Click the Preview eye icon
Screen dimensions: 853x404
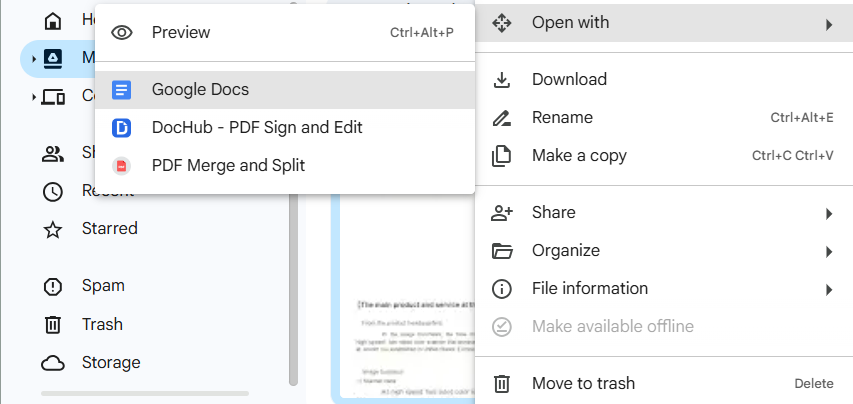pyautogui.click(x=122, y=33)
